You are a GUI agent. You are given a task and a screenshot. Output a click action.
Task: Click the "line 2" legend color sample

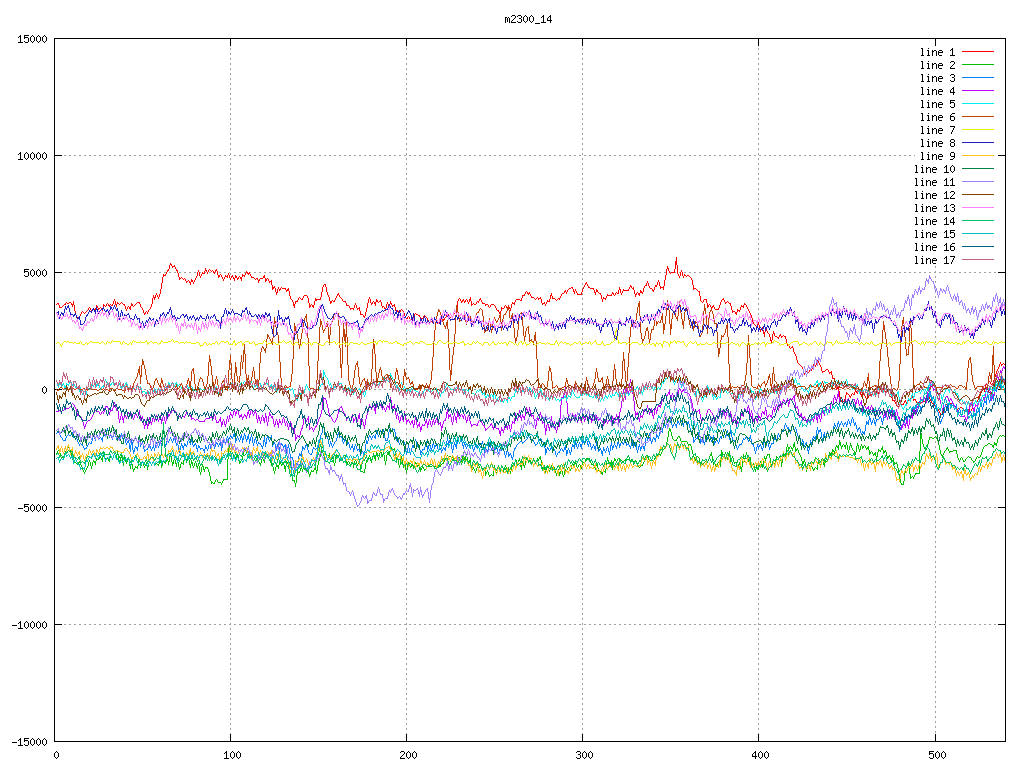(x=978, y=65)
